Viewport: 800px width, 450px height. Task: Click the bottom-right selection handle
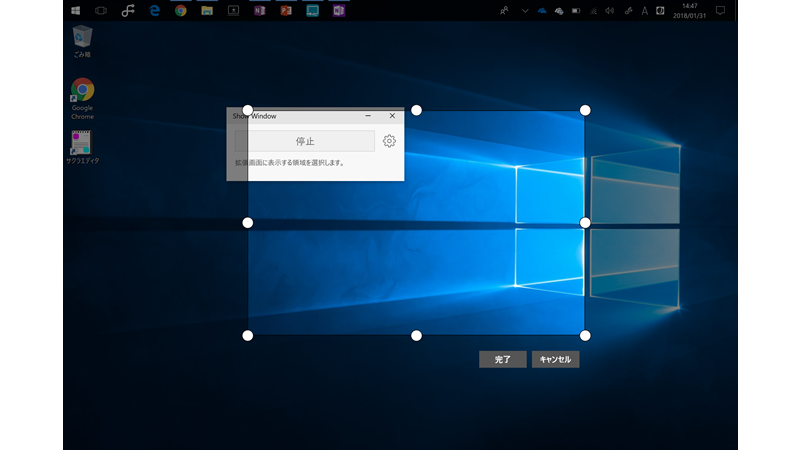[x=585, y=336]
